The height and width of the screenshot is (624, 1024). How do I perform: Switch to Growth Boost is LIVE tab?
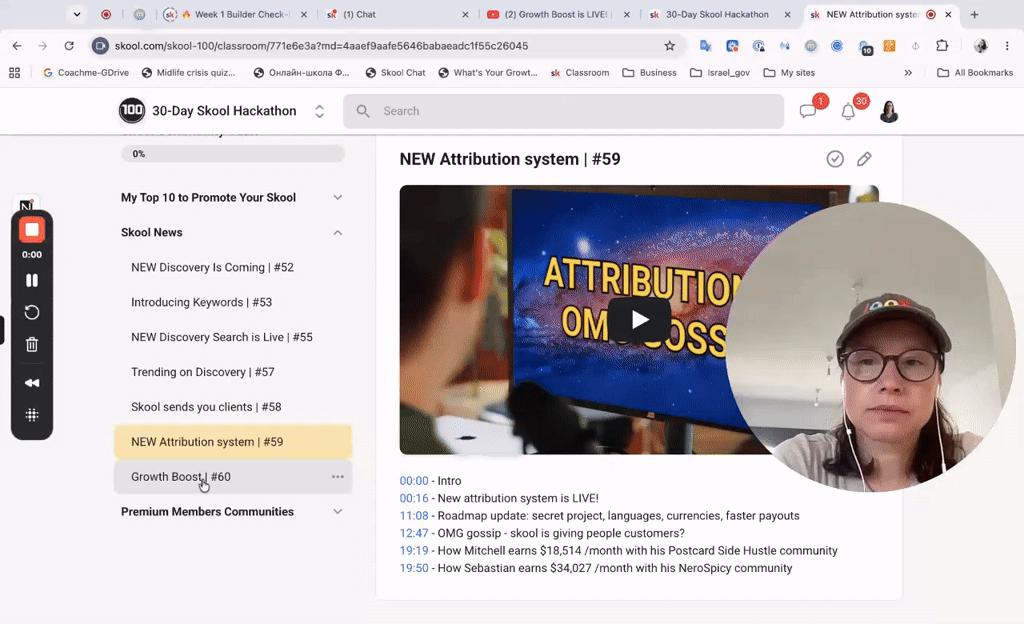pos(559,14)
